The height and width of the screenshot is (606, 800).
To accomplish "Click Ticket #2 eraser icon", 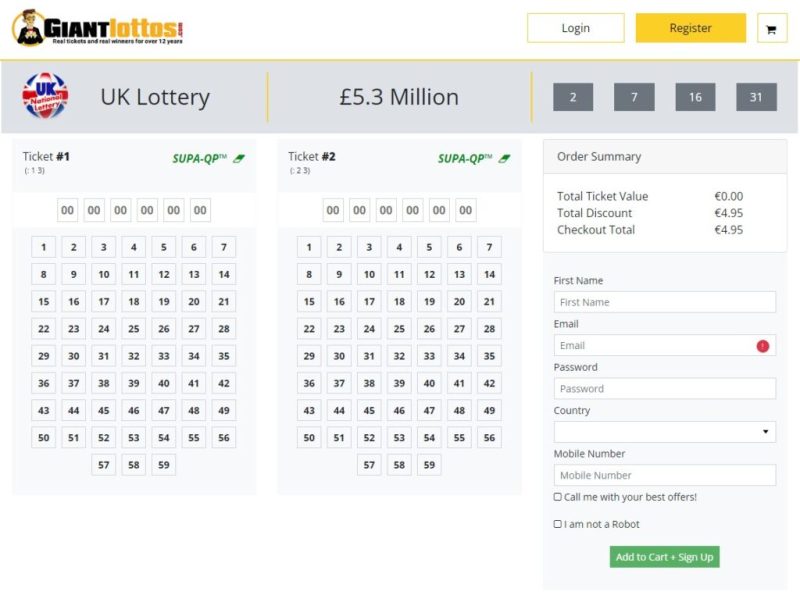I will click(x=505, y=158).
